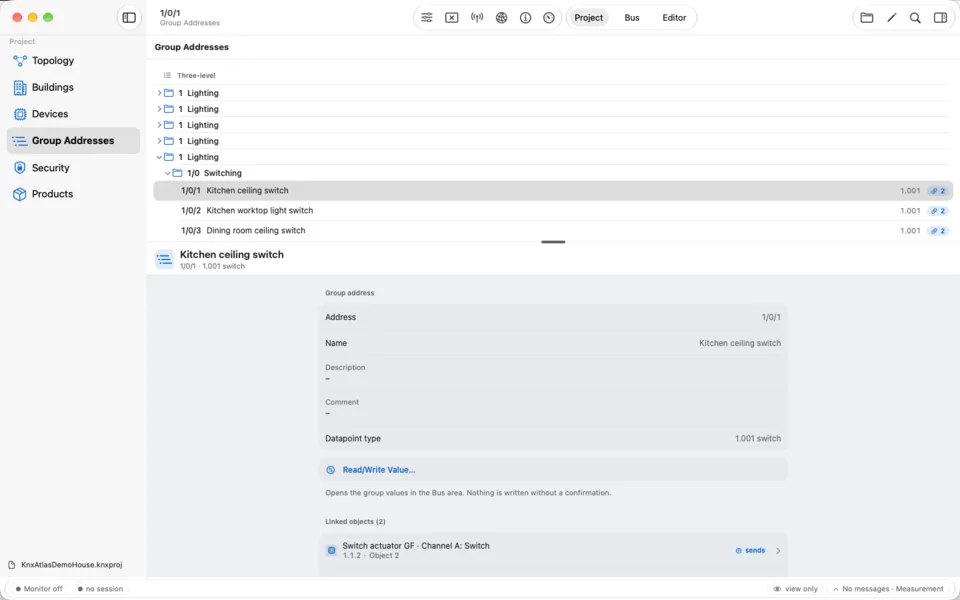The width and height of the screenshot is (960, 600).
Task: Open Switch actuator GF · Channel A: Switch
Action: (x=553, y=550)
